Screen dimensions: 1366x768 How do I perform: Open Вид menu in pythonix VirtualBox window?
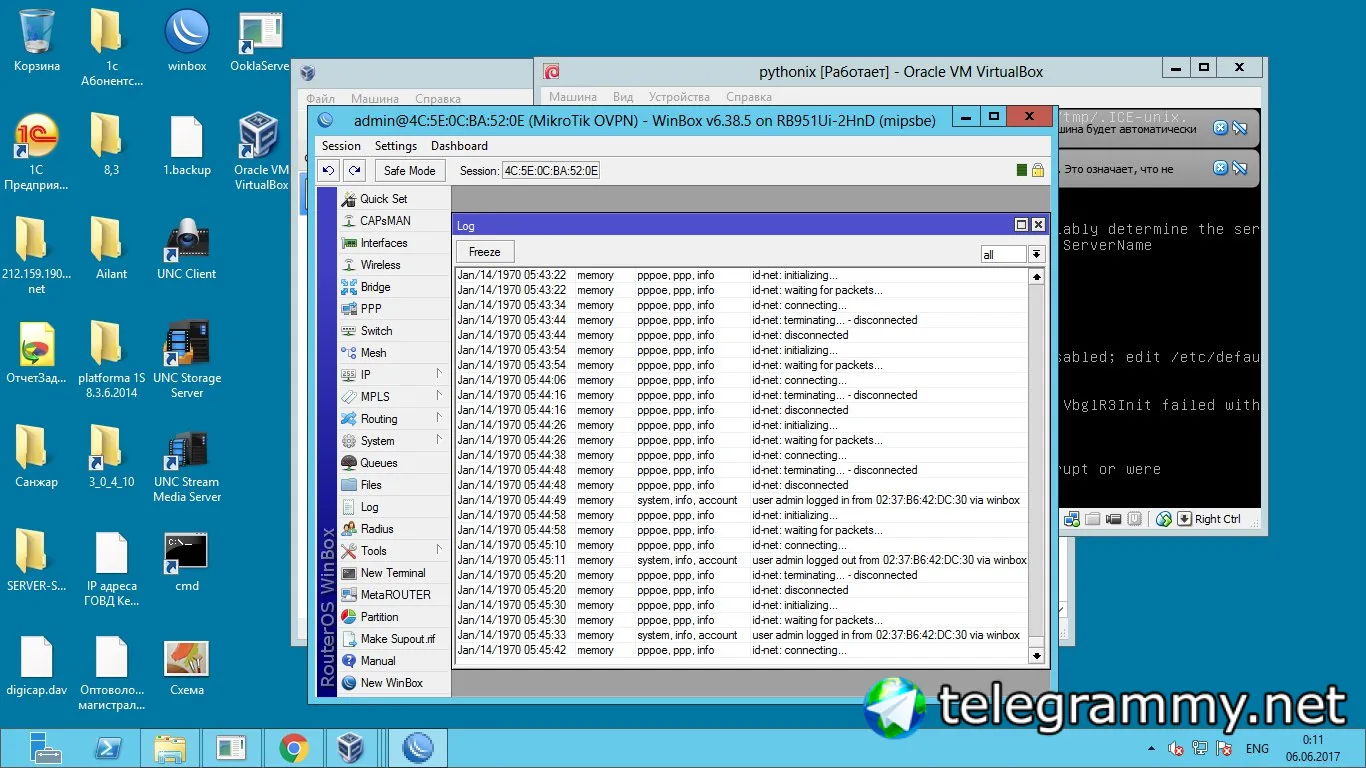coord(623,97)
